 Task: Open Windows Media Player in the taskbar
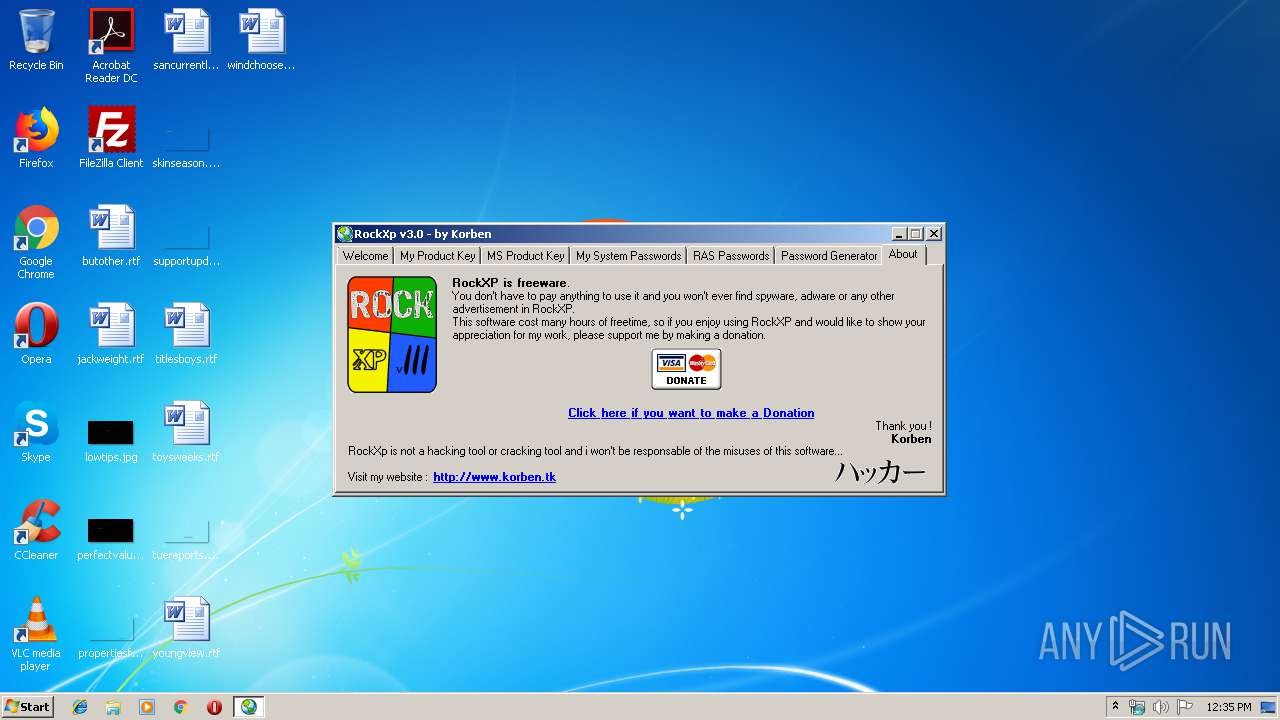147,707
